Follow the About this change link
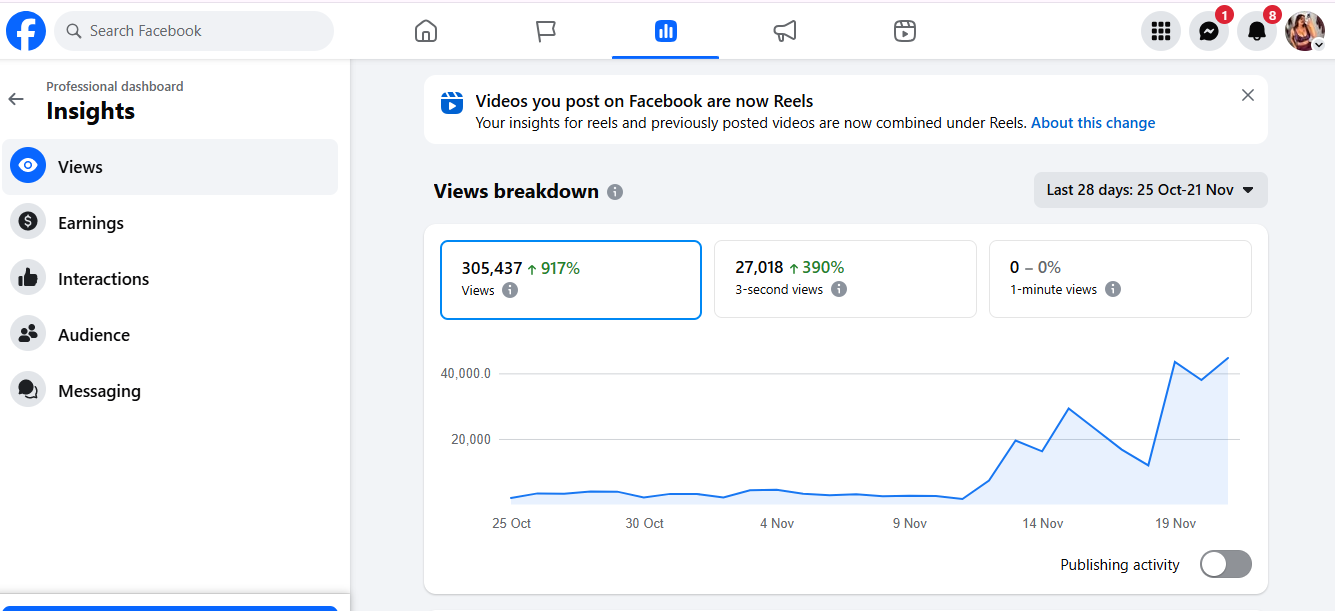The height and width of the screenshot is (611, 1335). [x=1092, y=123]
